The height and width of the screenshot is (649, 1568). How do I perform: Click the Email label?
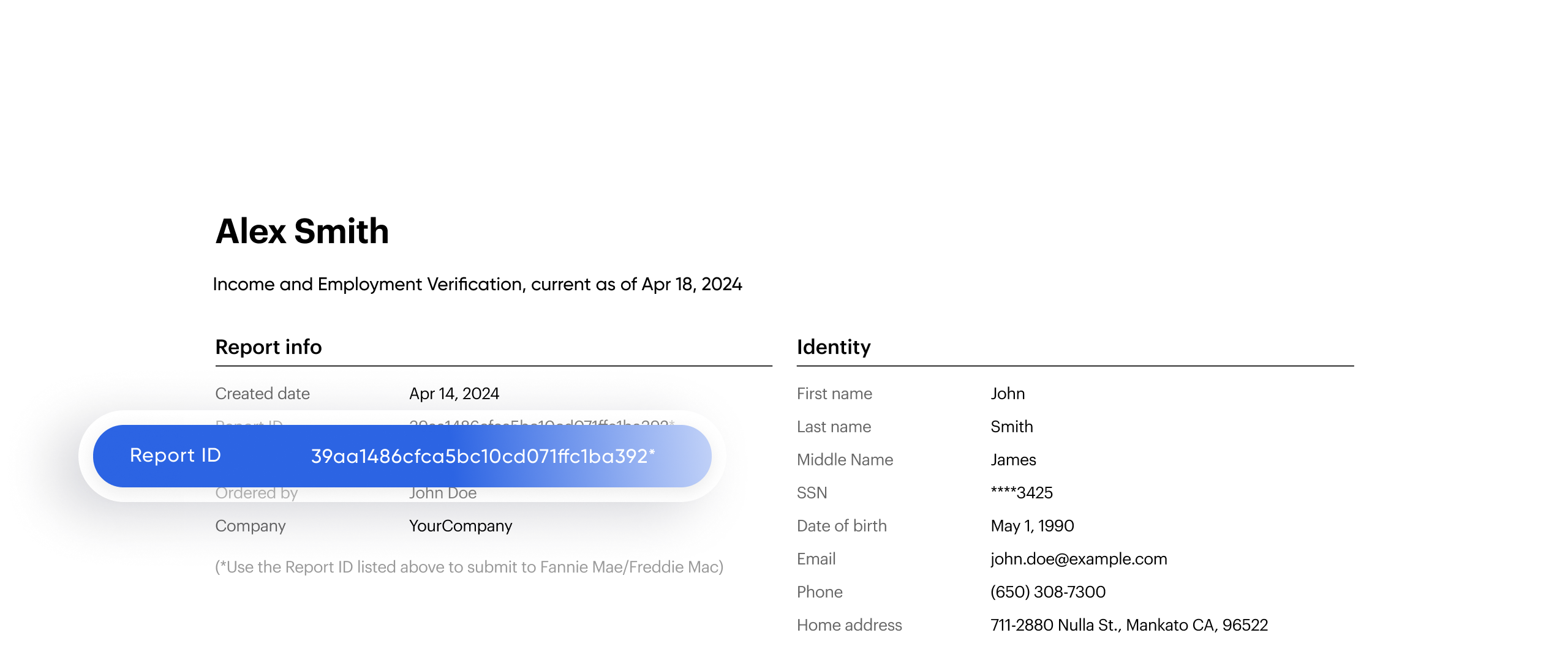tap(816, 559)
